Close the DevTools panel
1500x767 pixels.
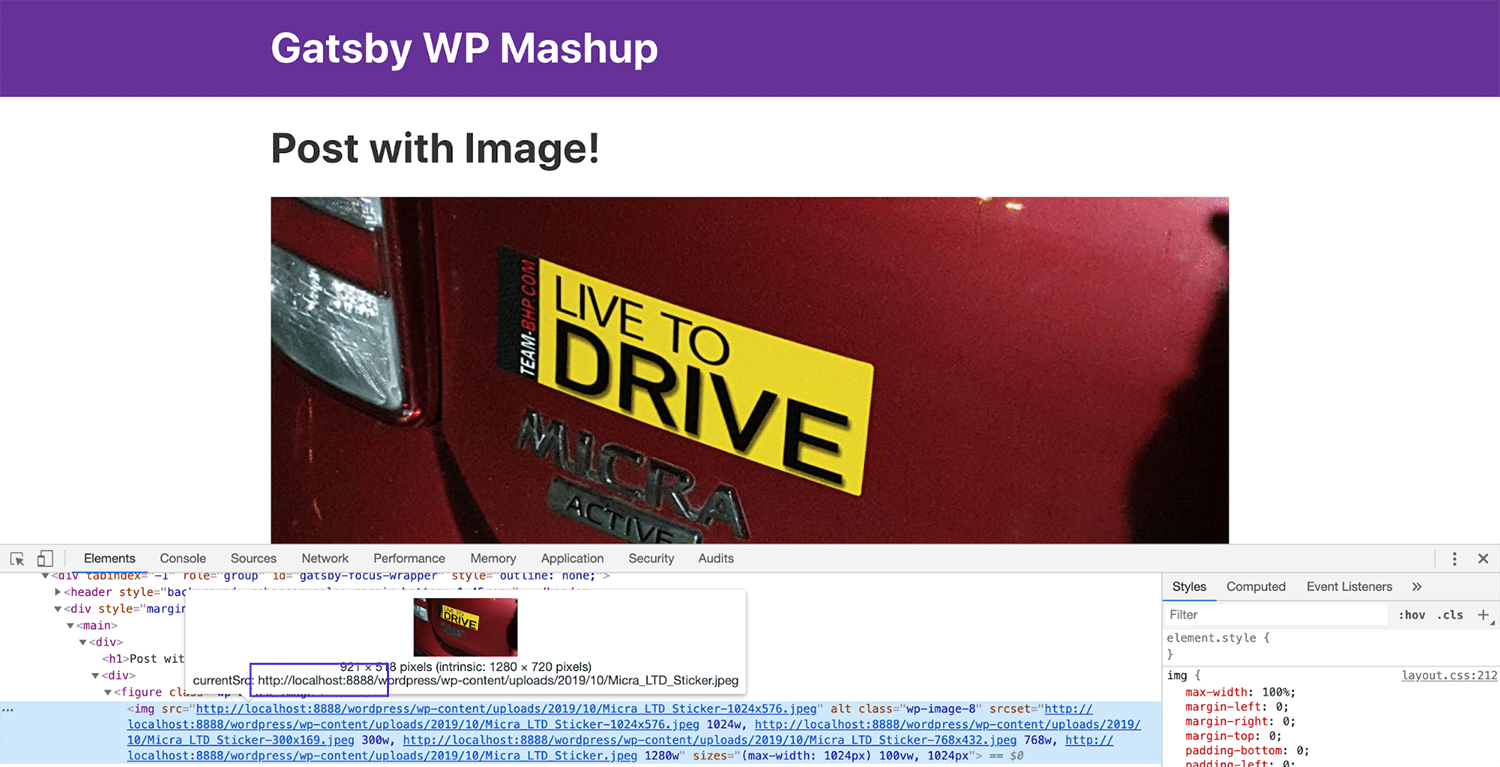(x=1483, y=559)
